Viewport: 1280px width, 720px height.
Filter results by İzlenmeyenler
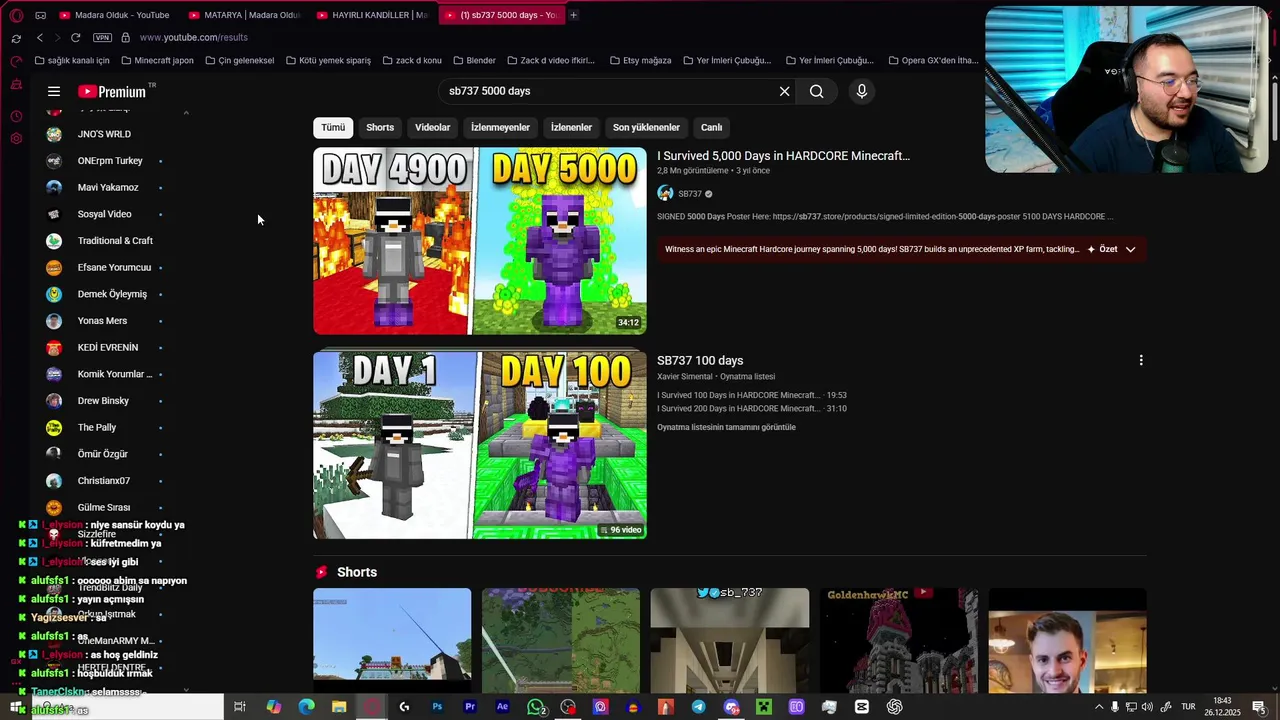click(500, 127)
